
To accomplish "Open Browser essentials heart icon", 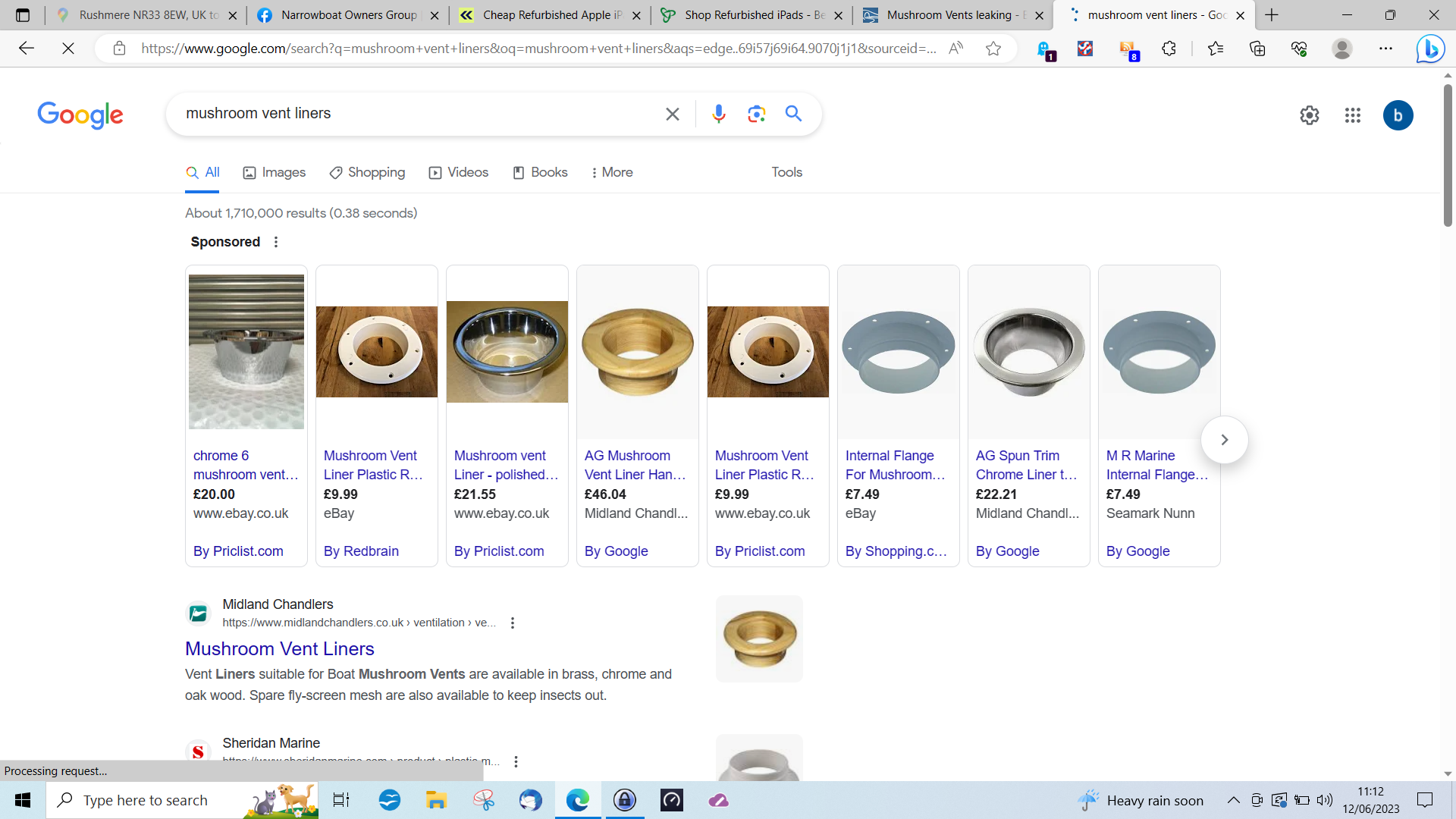I will click(x=1299, y=49).
